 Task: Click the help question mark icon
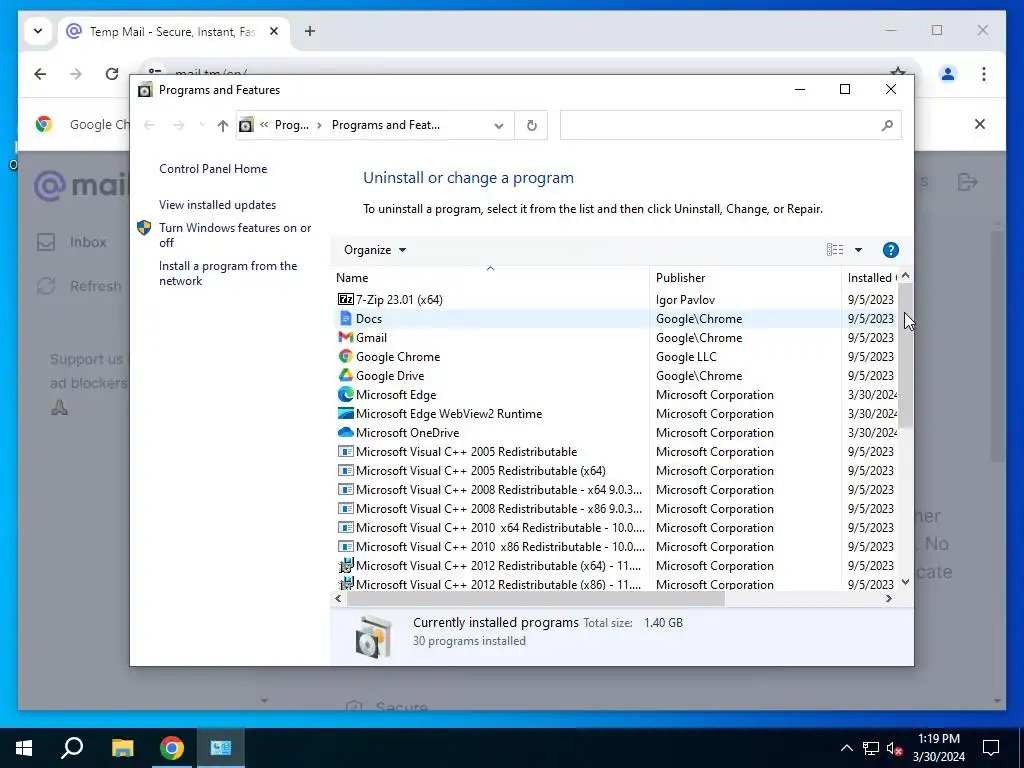tap(890, 250)
